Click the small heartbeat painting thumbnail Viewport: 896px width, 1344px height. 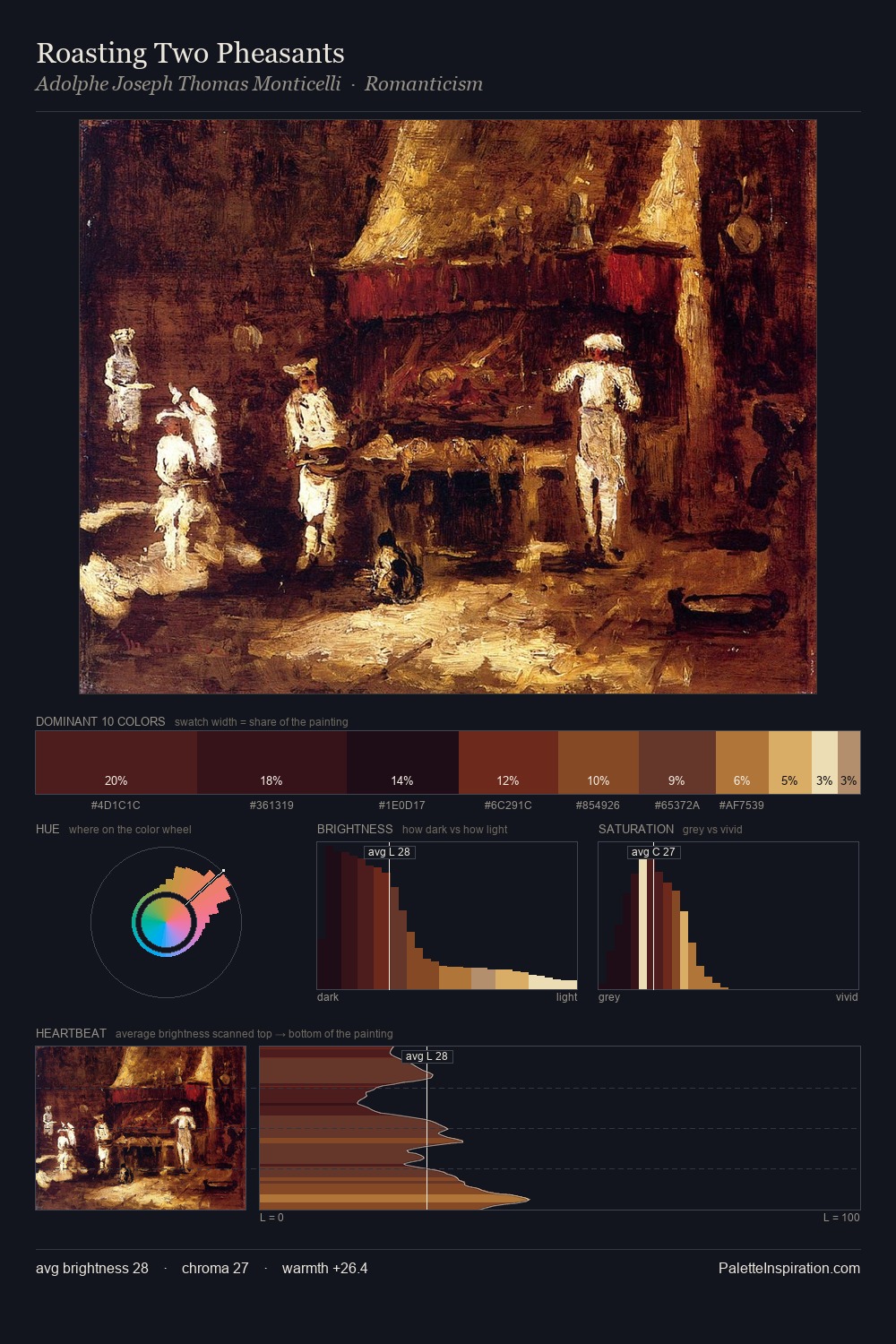[x=141, y=1128]
